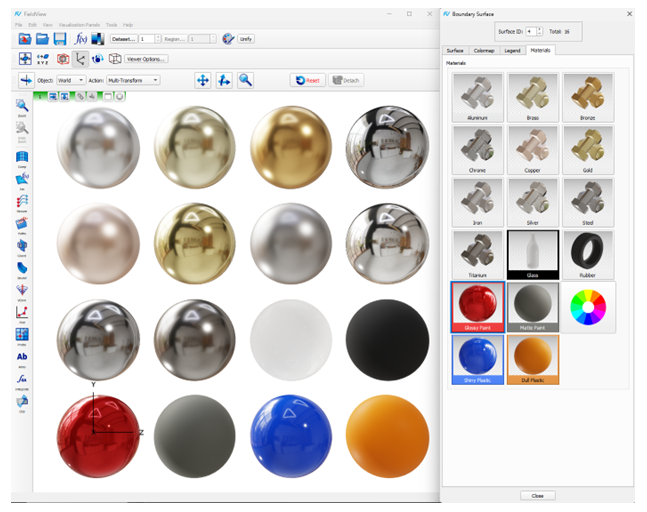Select the Dull Plastic material
Image resolution: width=647 pixels, height=512 pixels.
[532, 359]
